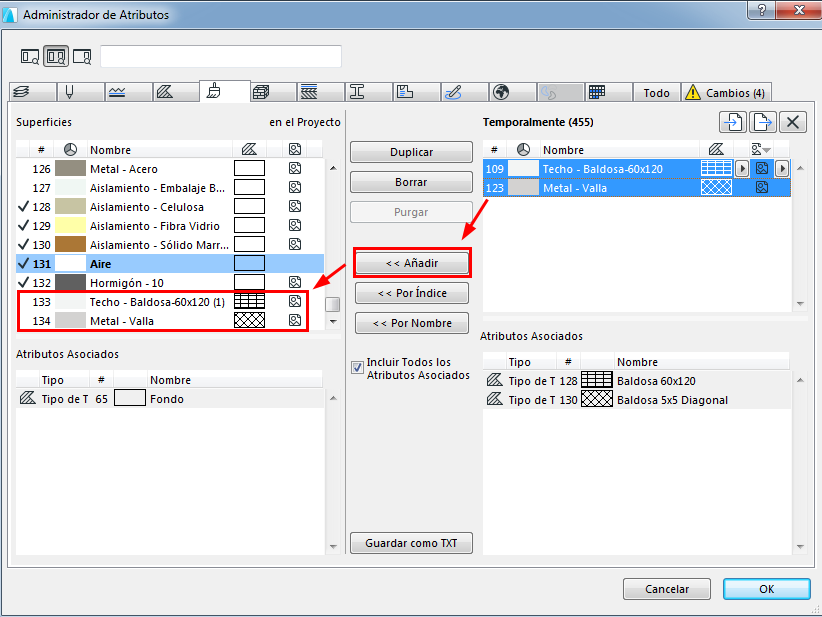Image resolution: width=822 pixels, height=617 pixels.
Task: Click Guardar como TXT button
Action: (x=411, y=543)
